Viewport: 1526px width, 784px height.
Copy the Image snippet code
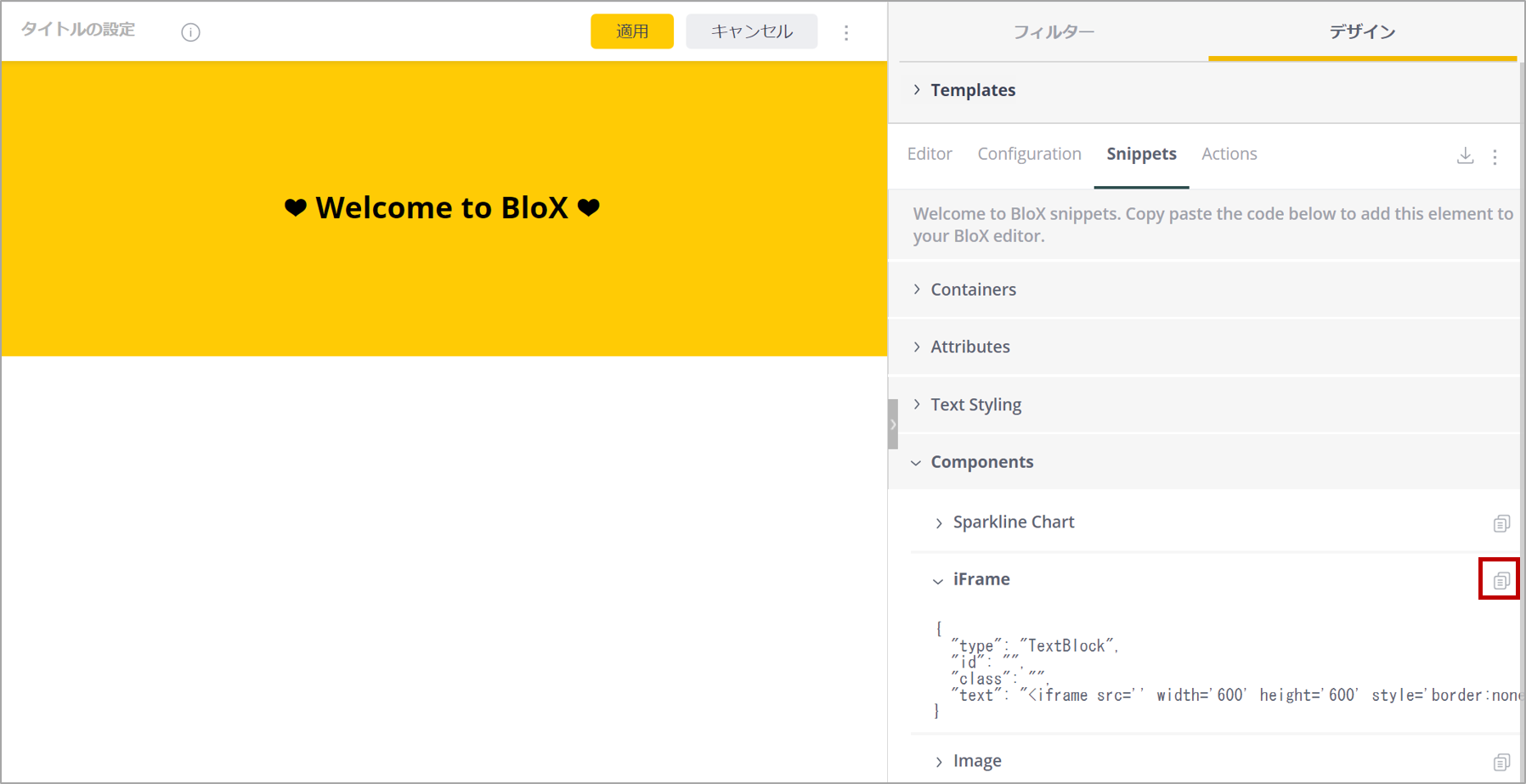pos(1501,762)
